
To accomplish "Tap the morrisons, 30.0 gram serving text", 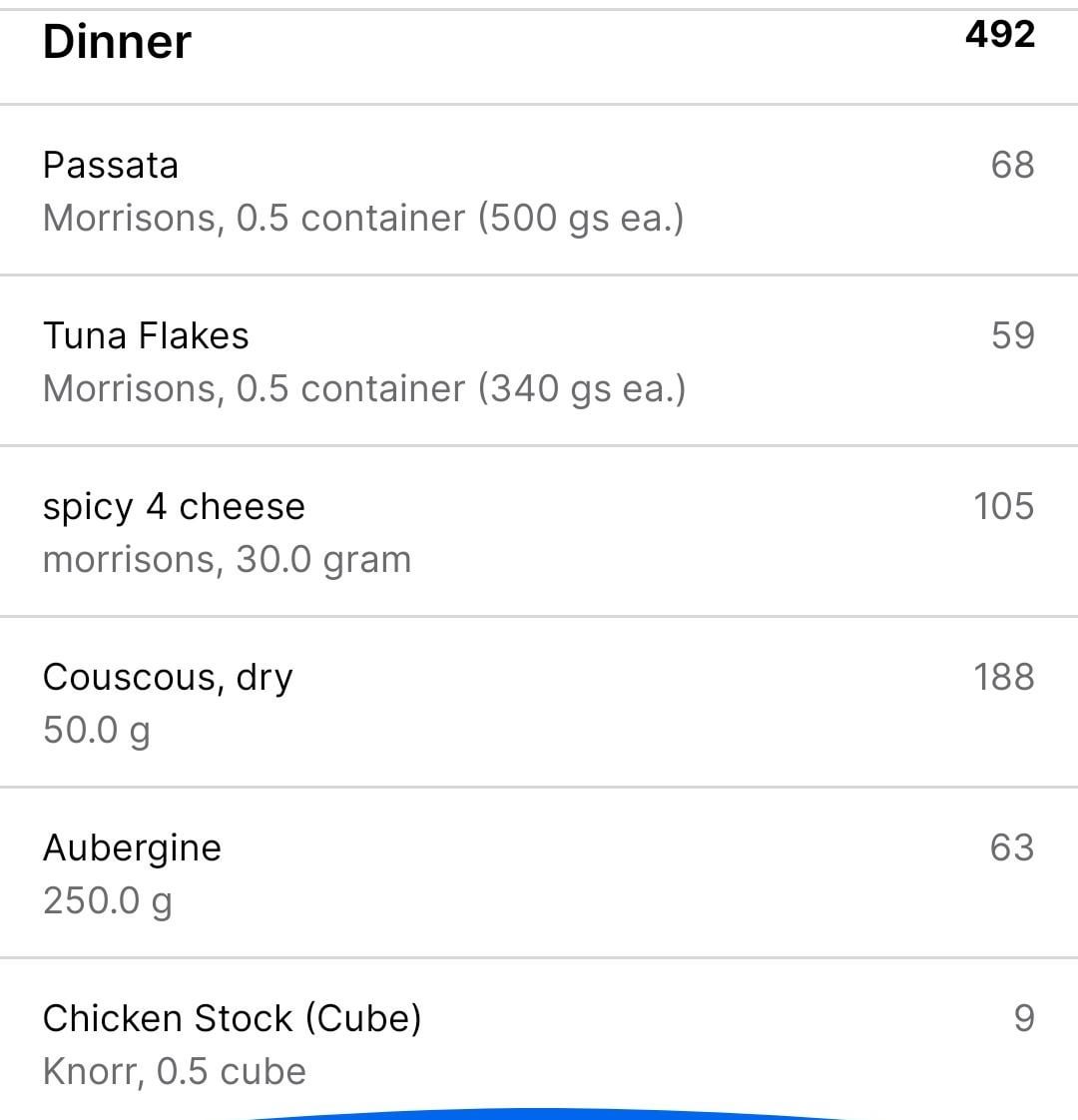I will tap(228, 560).
